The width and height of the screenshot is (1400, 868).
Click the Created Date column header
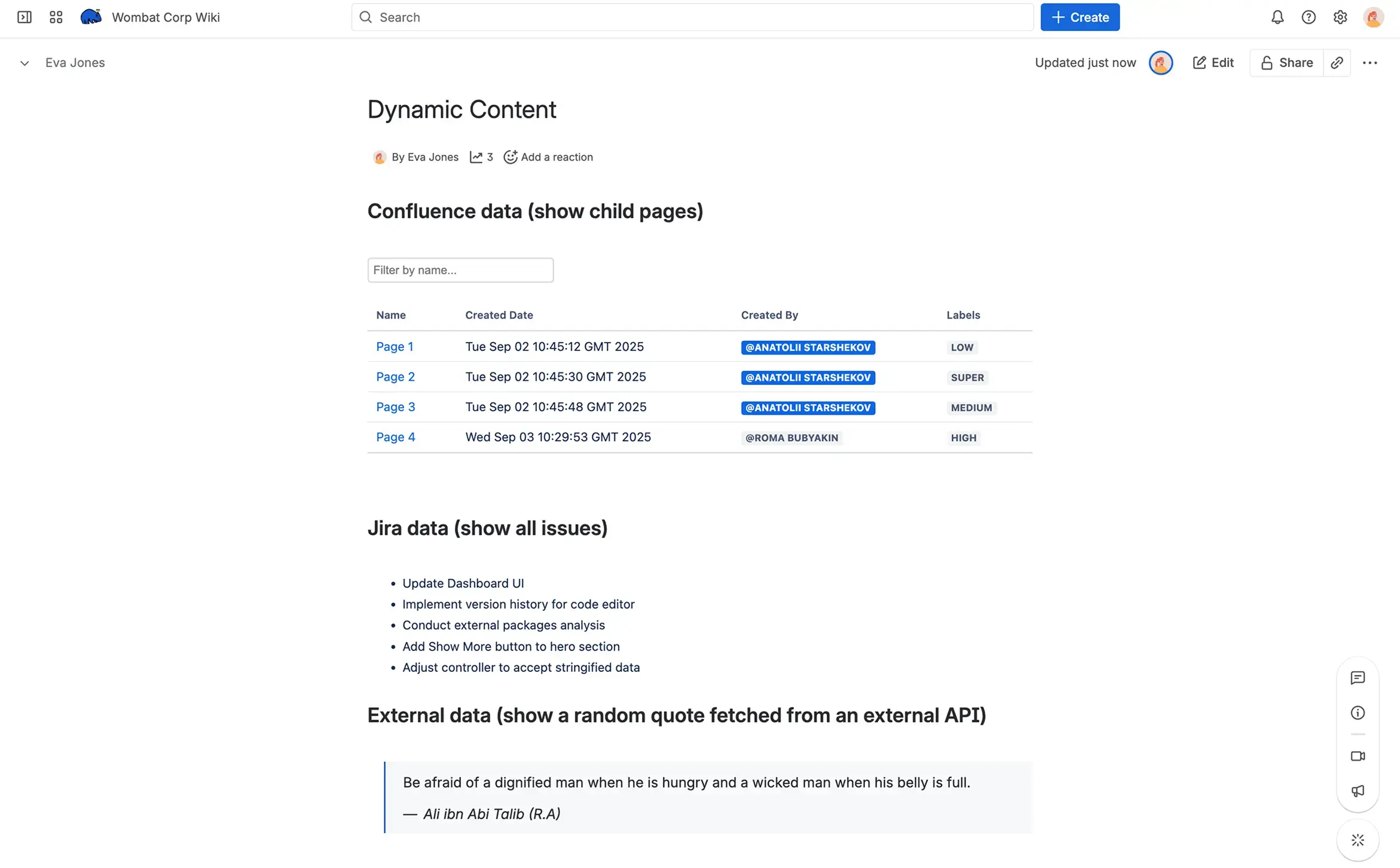pyautogui.click(x=499, y=315)
